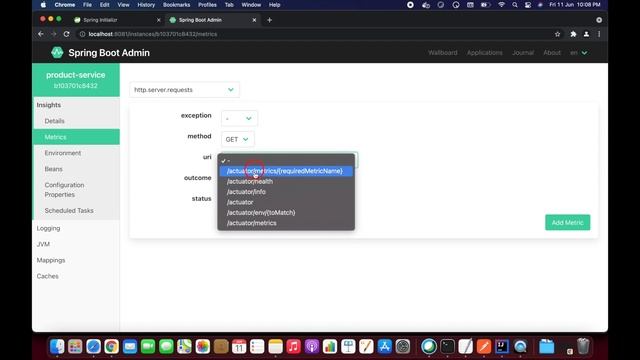Open Calendar from the dock

[x=239, y=347]
